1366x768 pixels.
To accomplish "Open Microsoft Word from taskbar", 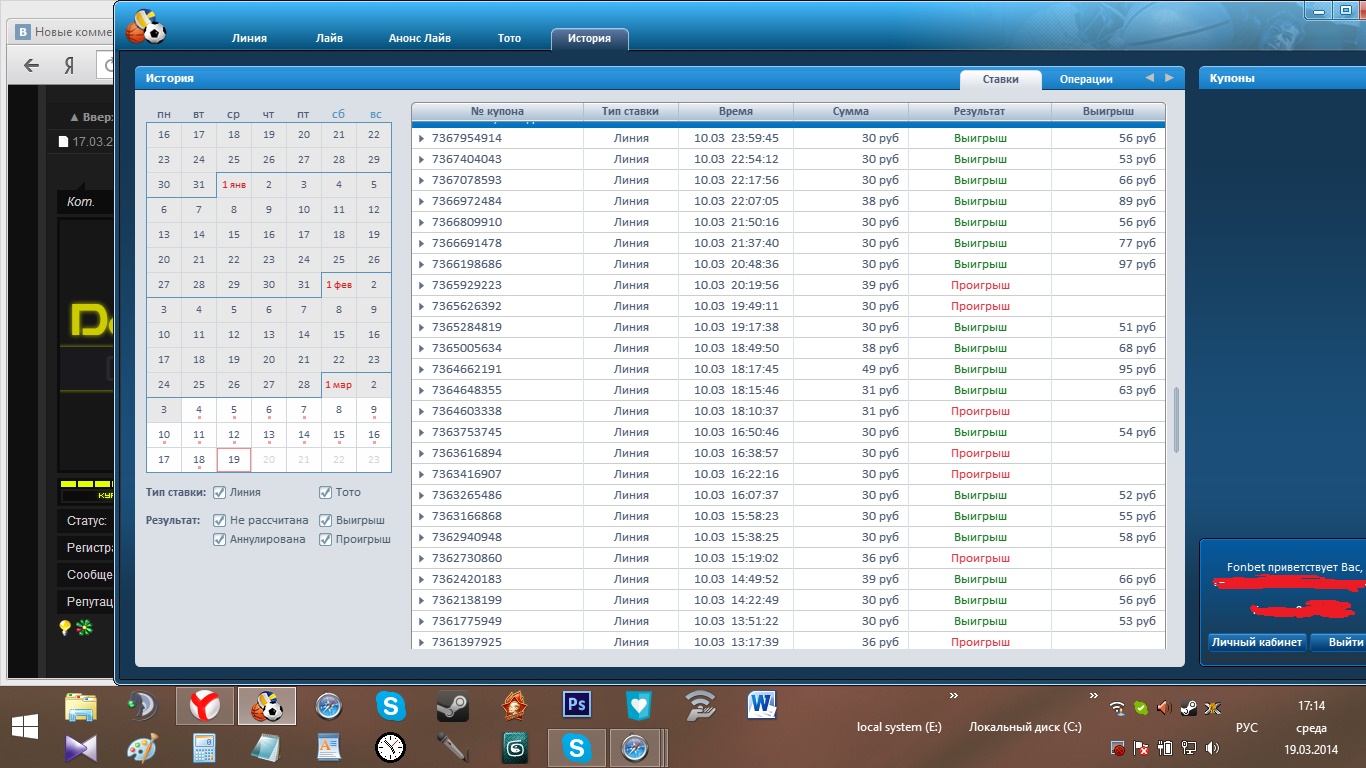I will tap(762, 706).
